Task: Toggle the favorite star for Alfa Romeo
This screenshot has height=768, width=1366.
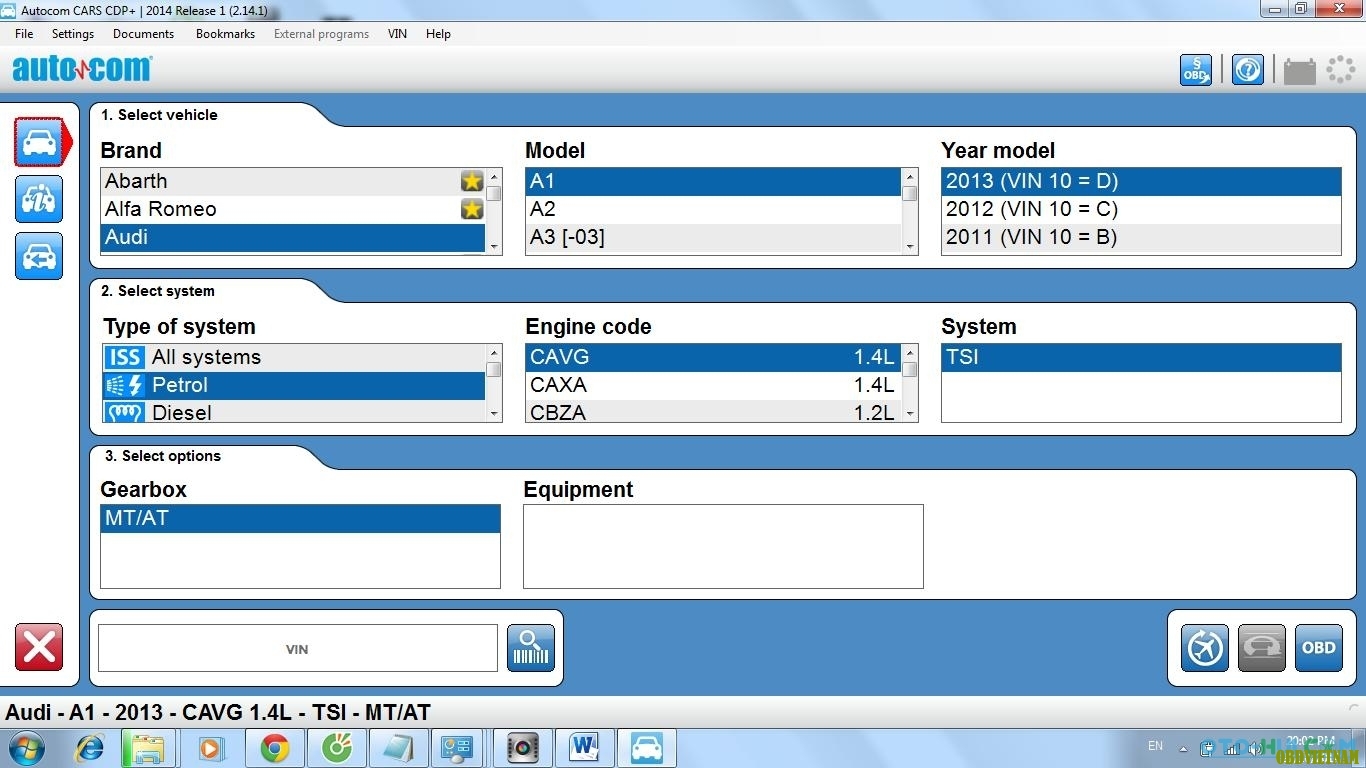Action: coord(472,209)
